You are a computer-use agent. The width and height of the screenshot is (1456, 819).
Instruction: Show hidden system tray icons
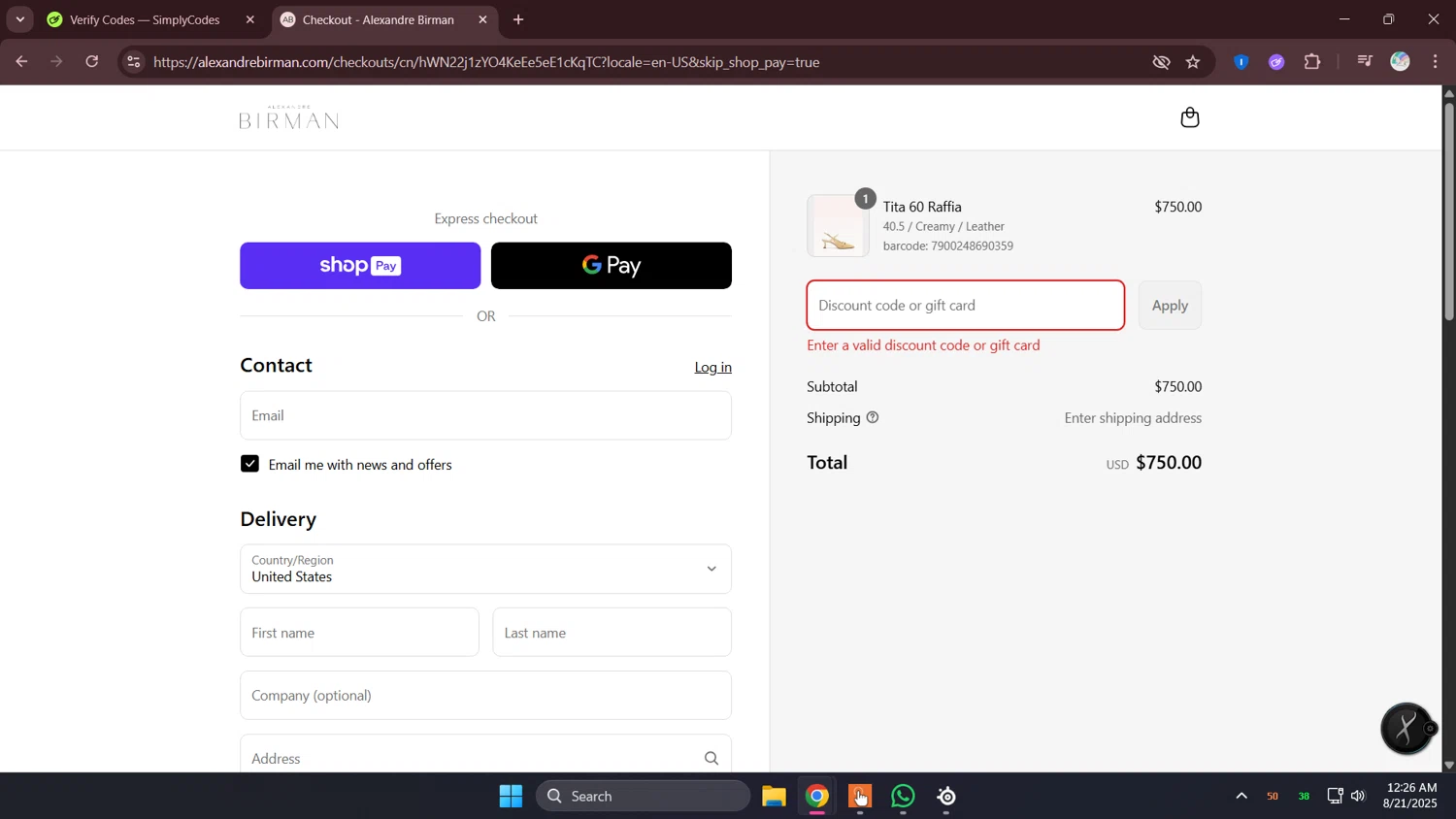(1241, 797)
